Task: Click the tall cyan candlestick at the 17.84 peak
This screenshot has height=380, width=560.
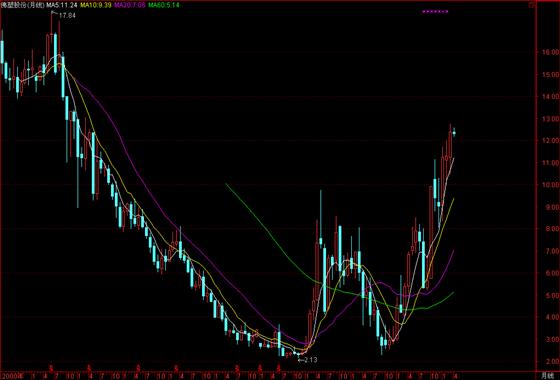Action: pos(56,54)
